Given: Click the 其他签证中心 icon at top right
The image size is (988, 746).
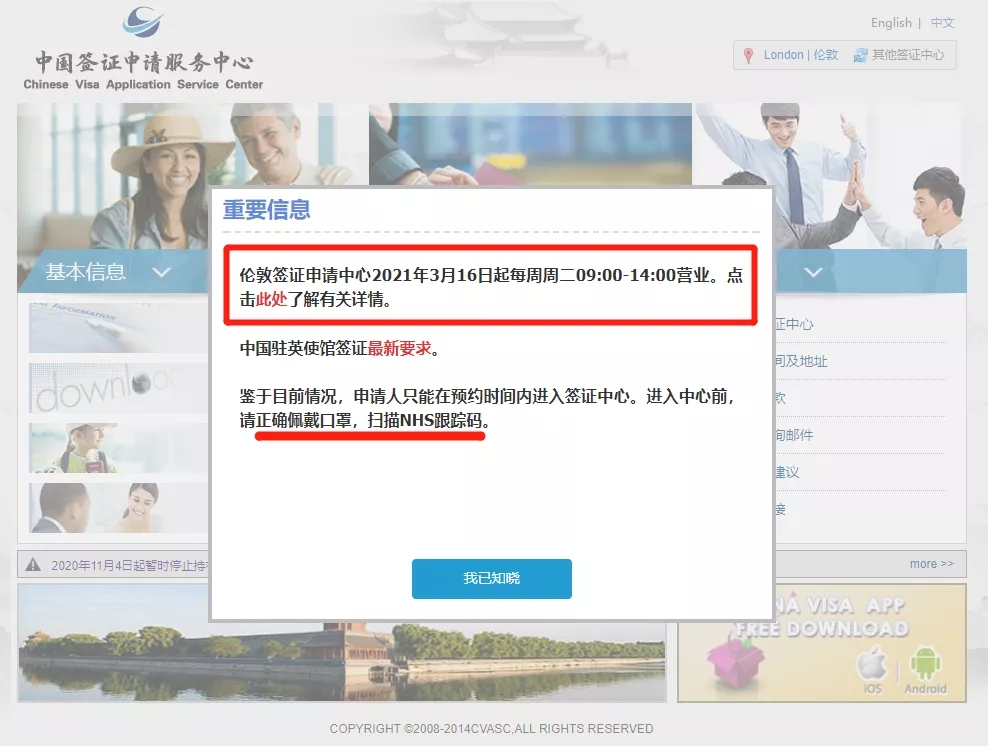Looking at the screenshot, I should [x=860, y=55].
